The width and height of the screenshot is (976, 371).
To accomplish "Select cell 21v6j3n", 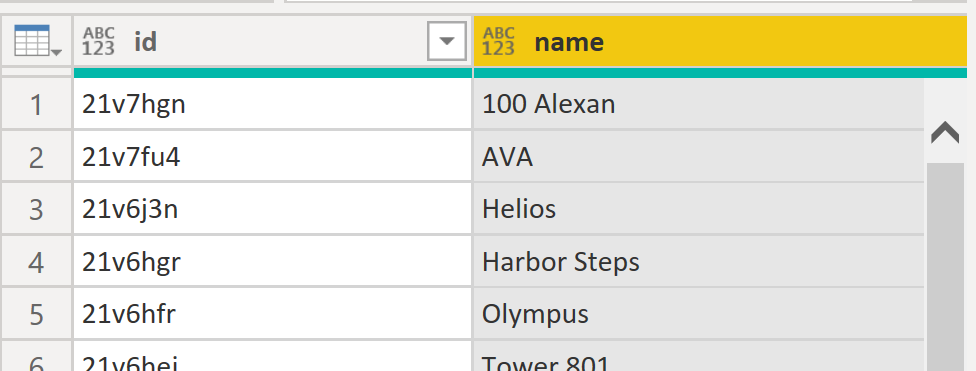I will pos(273,209).
